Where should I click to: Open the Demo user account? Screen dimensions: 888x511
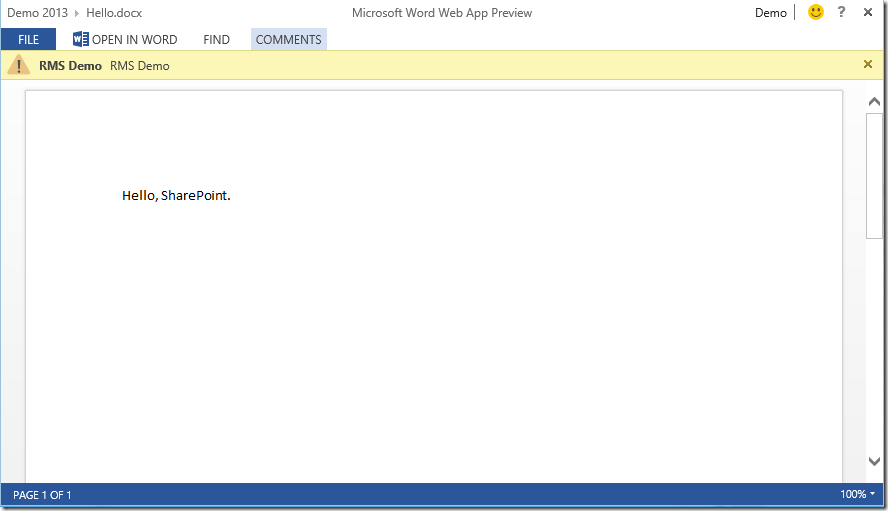(x=771, y=13)
